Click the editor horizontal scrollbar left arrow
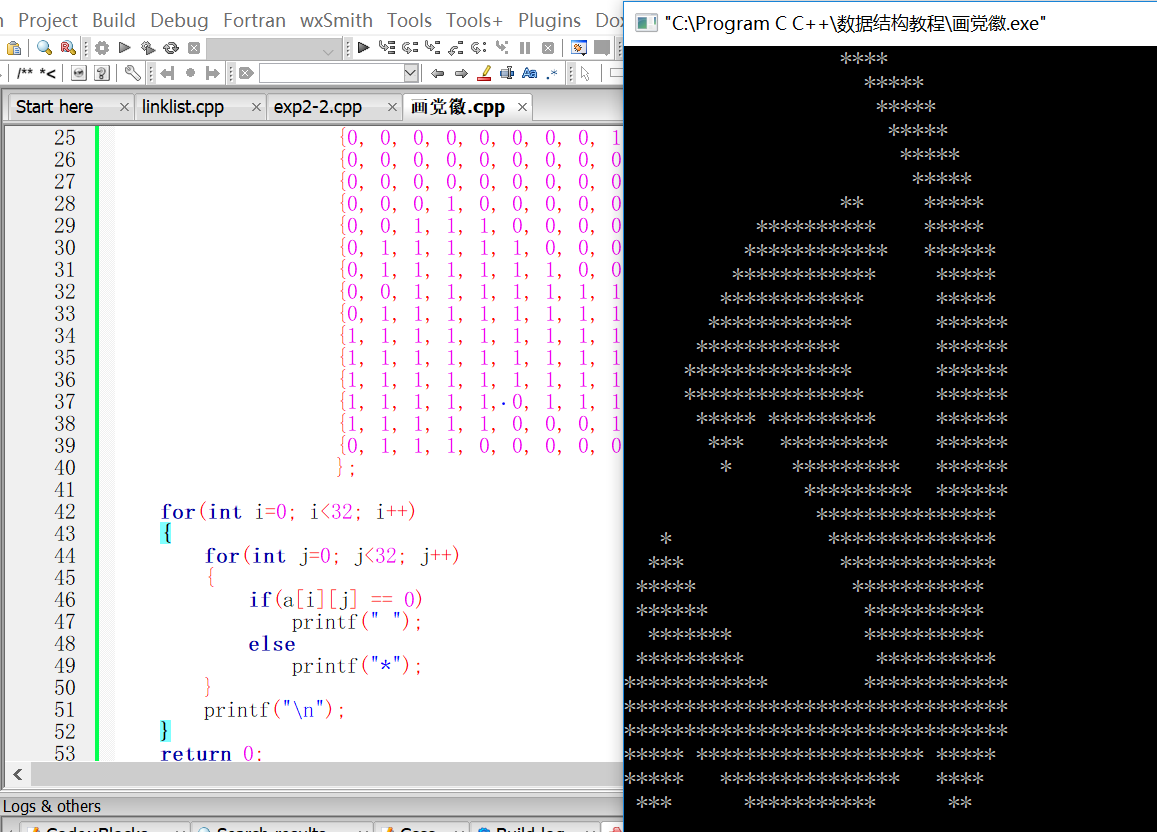The width and height of the screenshot is (1157, 832). pos(16,774)
